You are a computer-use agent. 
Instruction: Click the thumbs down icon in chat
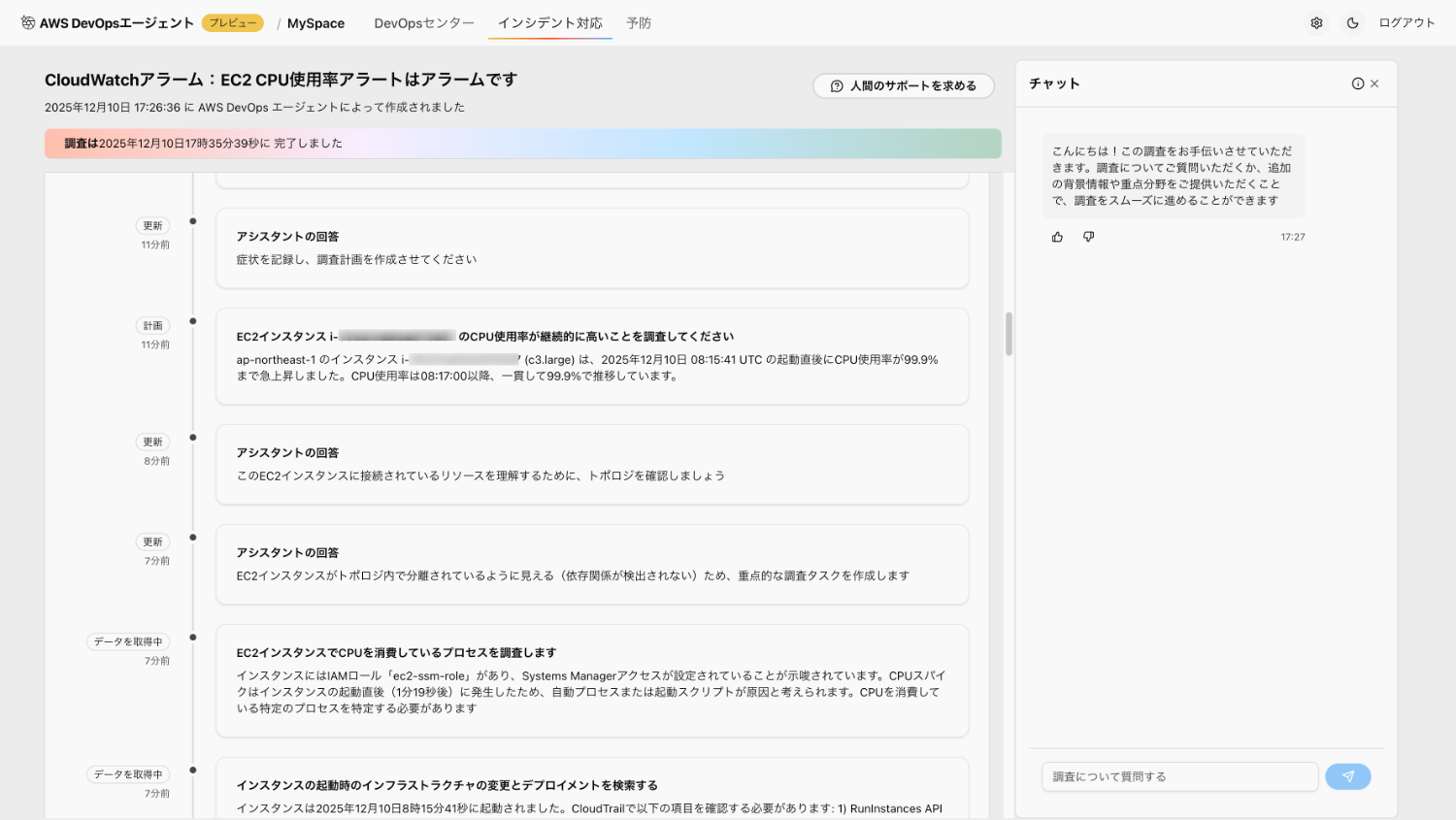click(x=1088, y=237)
